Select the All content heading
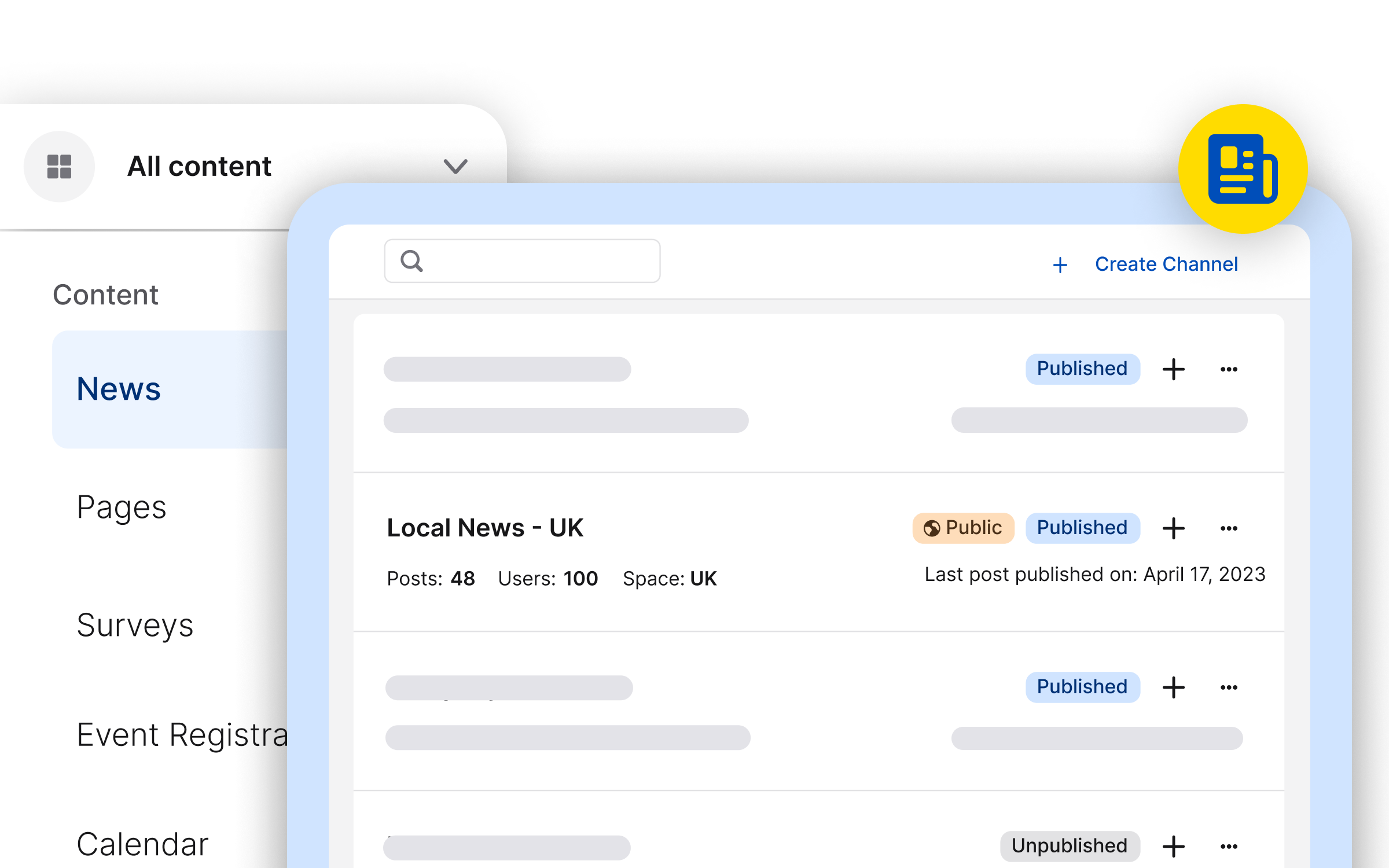Image resolution: width=1389 pixels, height=868 pixels. coord(199,167)
